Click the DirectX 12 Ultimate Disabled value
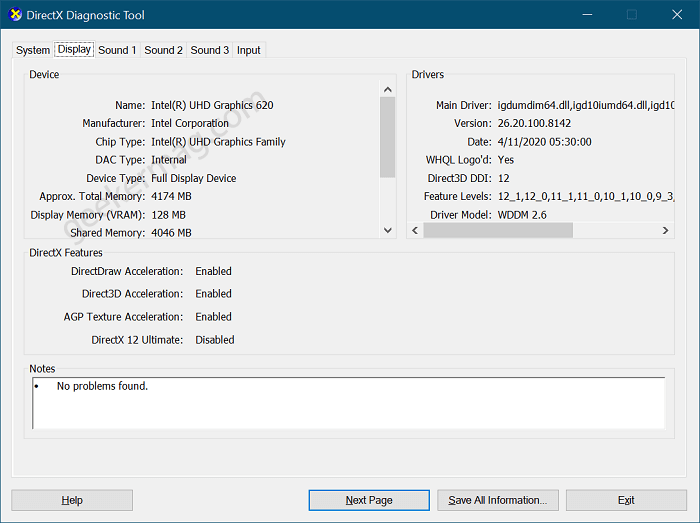Screen dimensions: 700x523 pyautogui.click(x=215, y=340)
